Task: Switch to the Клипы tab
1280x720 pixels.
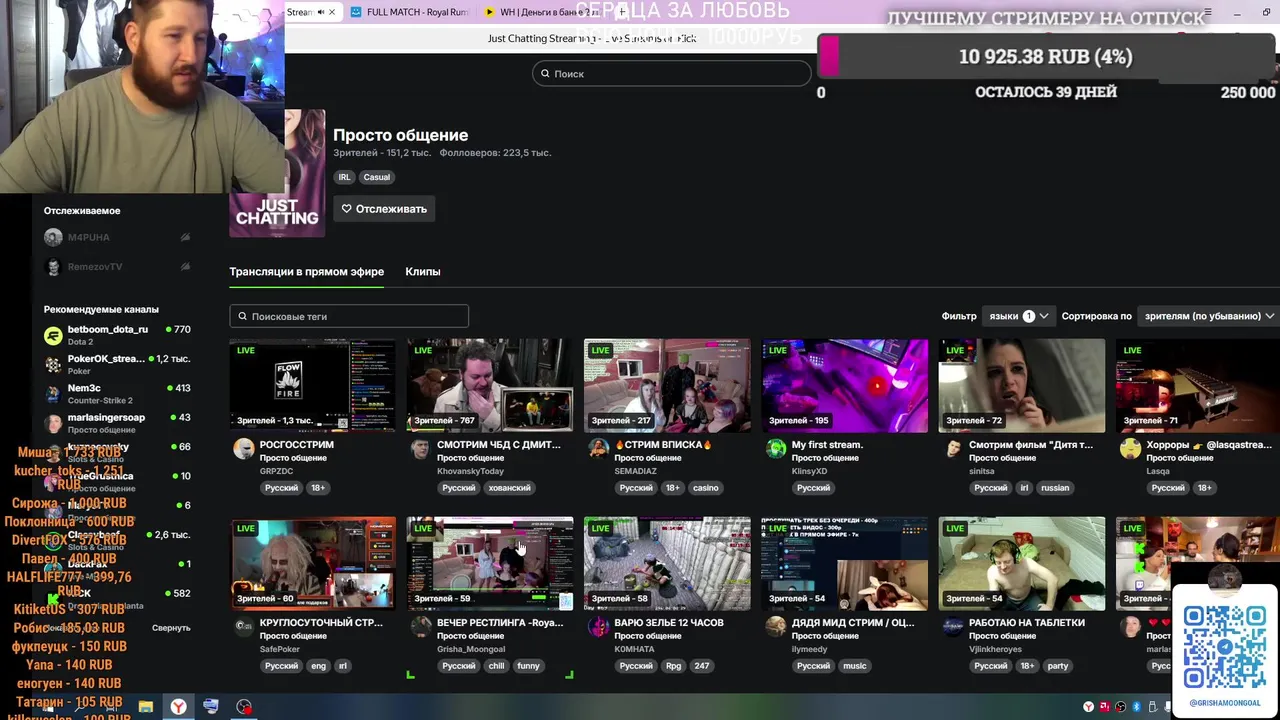Action: coord(422,272)
